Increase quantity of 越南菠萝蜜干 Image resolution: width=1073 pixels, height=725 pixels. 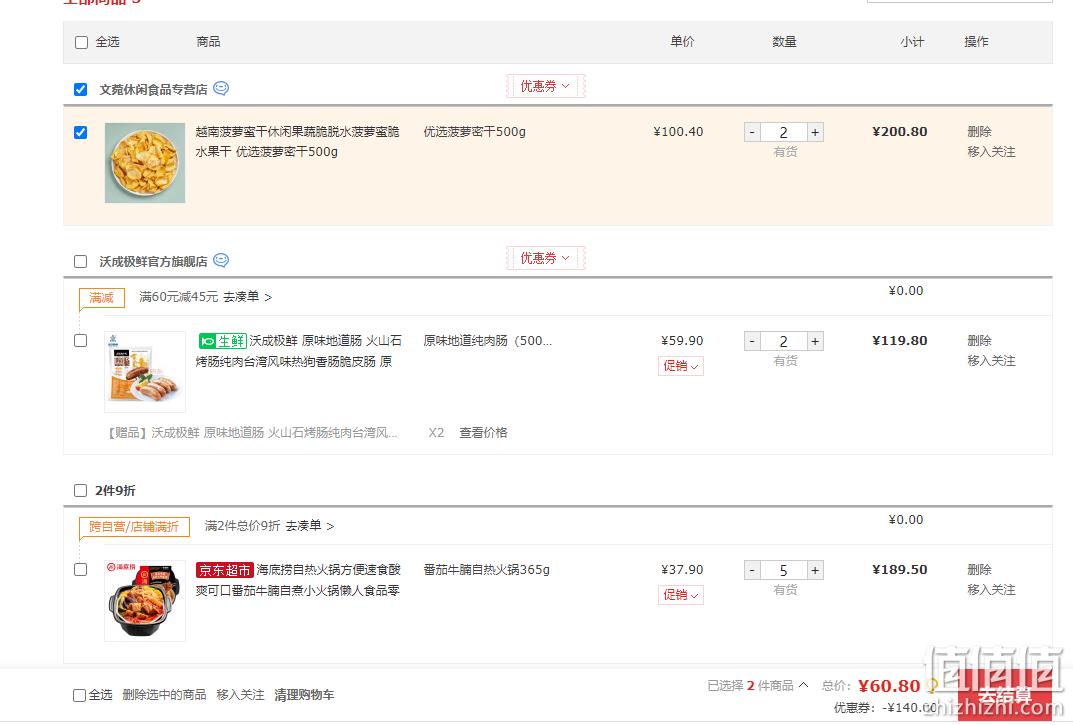(x=815, y=132)
